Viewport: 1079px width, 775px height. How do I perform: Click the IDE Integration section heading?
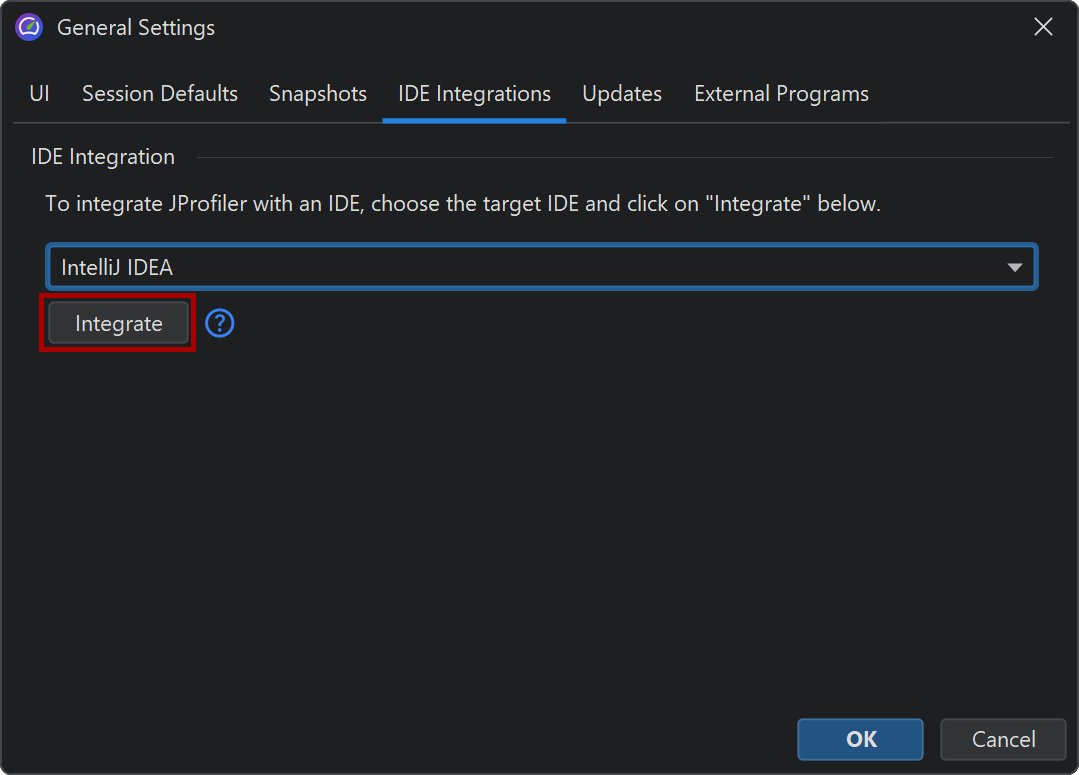(103, 157)
